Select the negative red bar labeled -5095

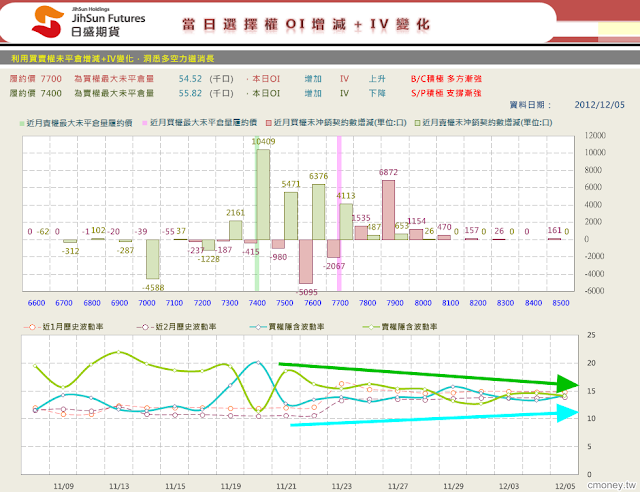306,261
